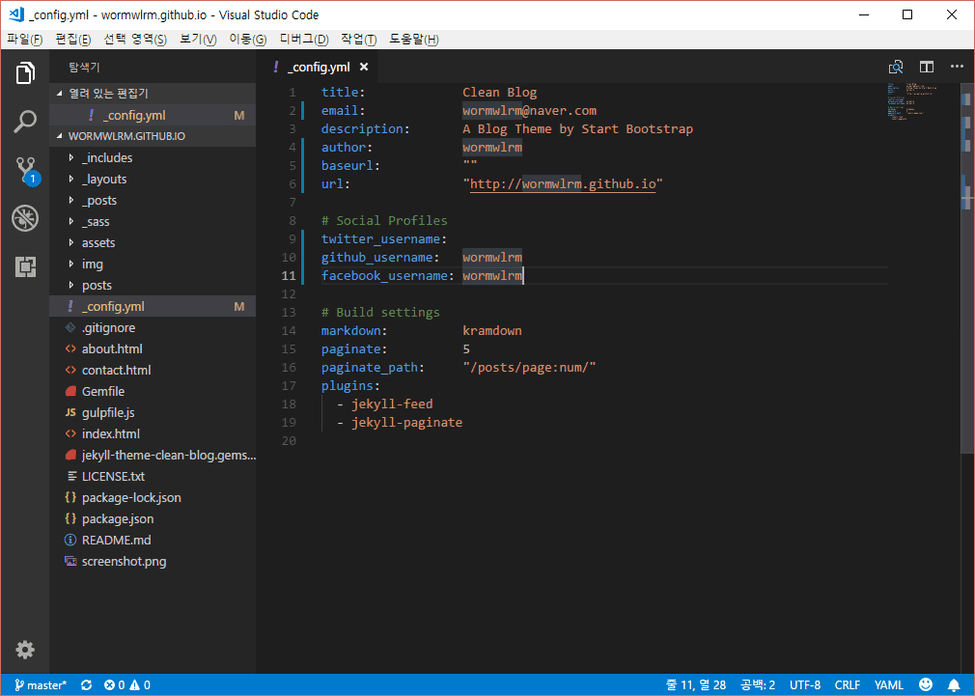
Task: Change the YAML language mode
Action: (888, 685)
